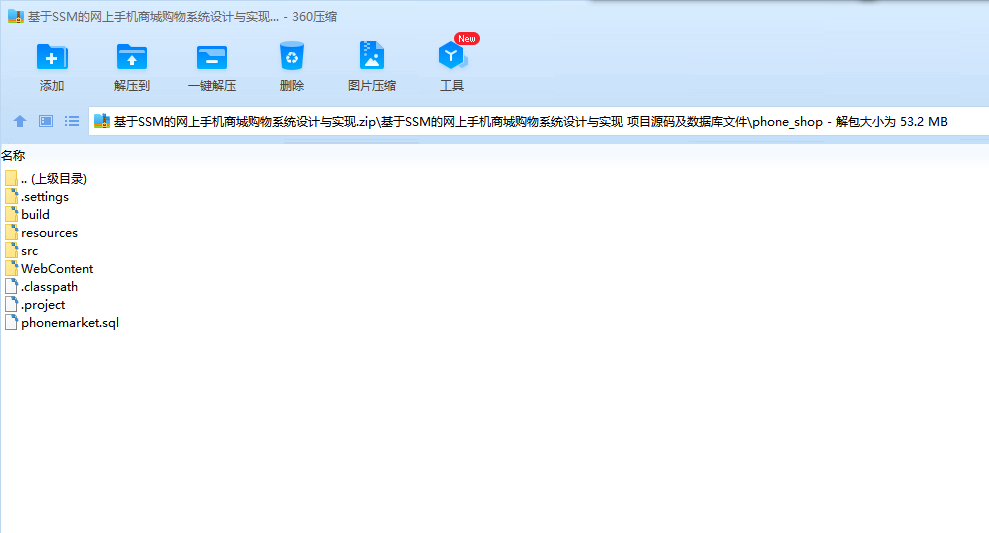The height and width of the screenshot is (533, 989).
Task: Go up one level with the arrow icon
Action: (x=20, y=121)
